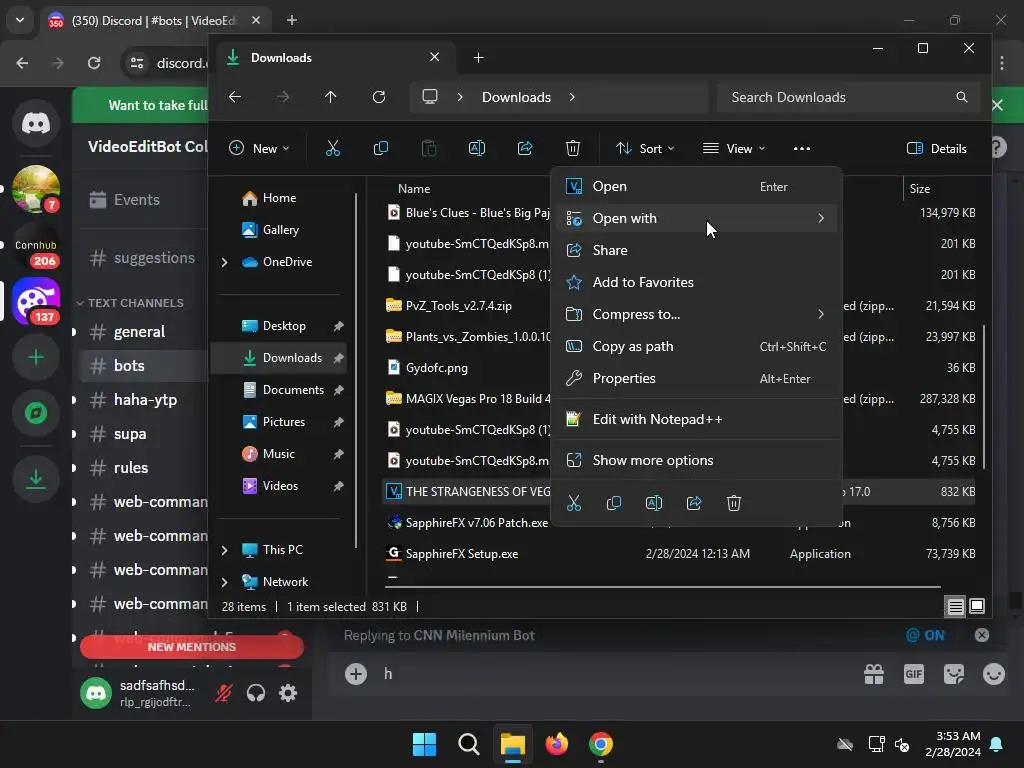Click the Rename icon in context menu
This screenshot has width=1024, height=768.
click(x=654, y=504)
